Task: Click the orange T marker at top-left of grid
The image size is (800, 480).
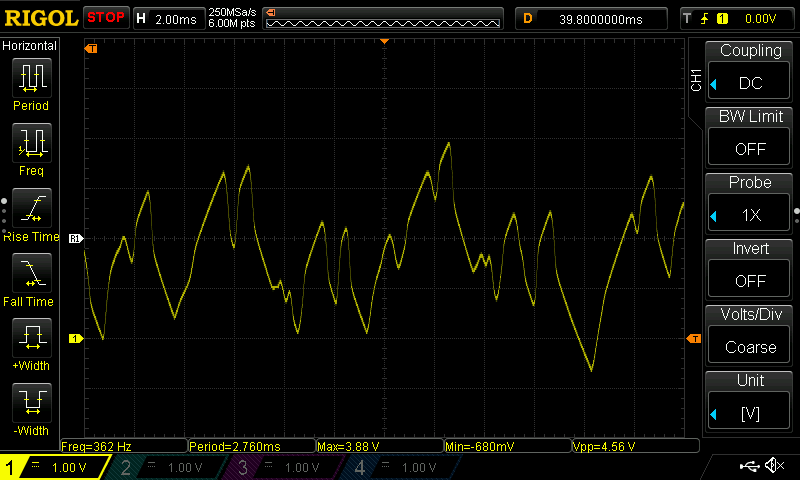Action: point(91,48)
